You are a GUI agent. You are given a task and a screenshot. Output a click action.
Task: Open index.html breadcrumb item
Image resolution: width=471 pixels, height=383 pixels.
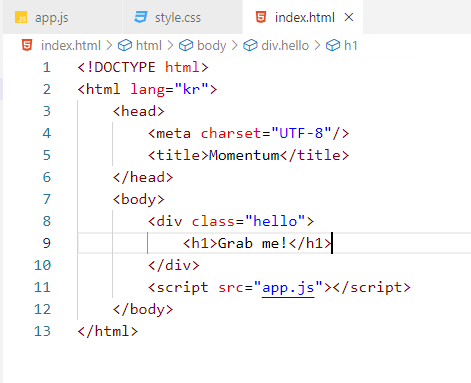[71, 45]
